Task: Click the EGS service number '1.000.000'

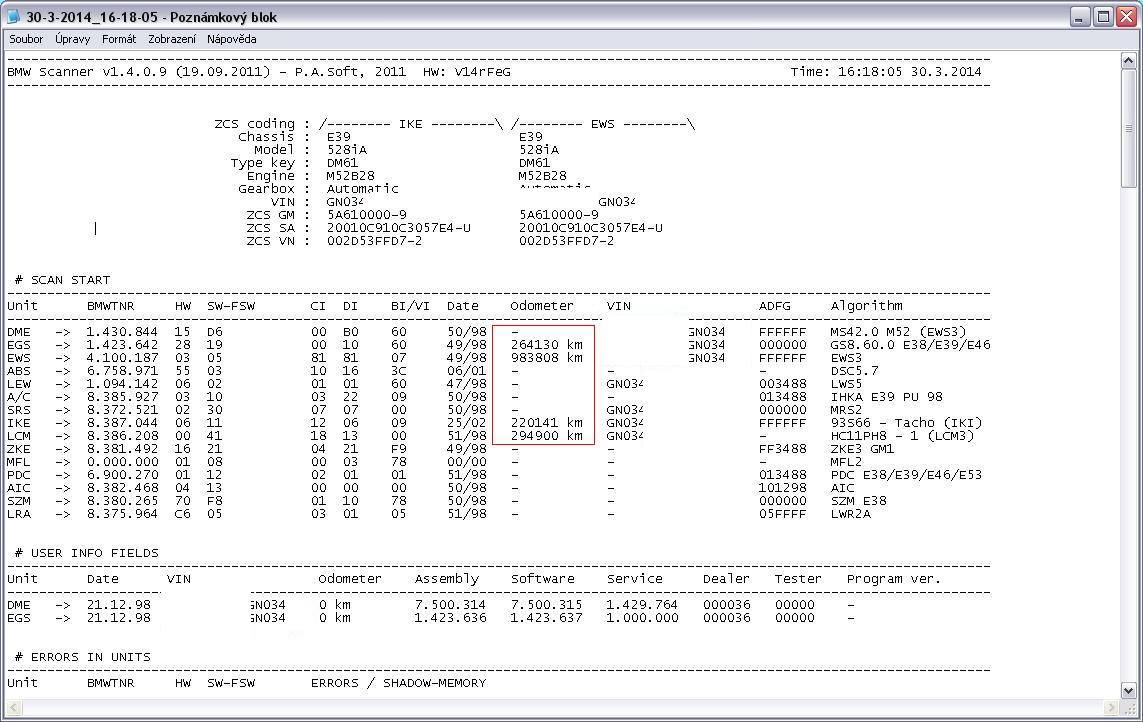Action: [642, 618]
